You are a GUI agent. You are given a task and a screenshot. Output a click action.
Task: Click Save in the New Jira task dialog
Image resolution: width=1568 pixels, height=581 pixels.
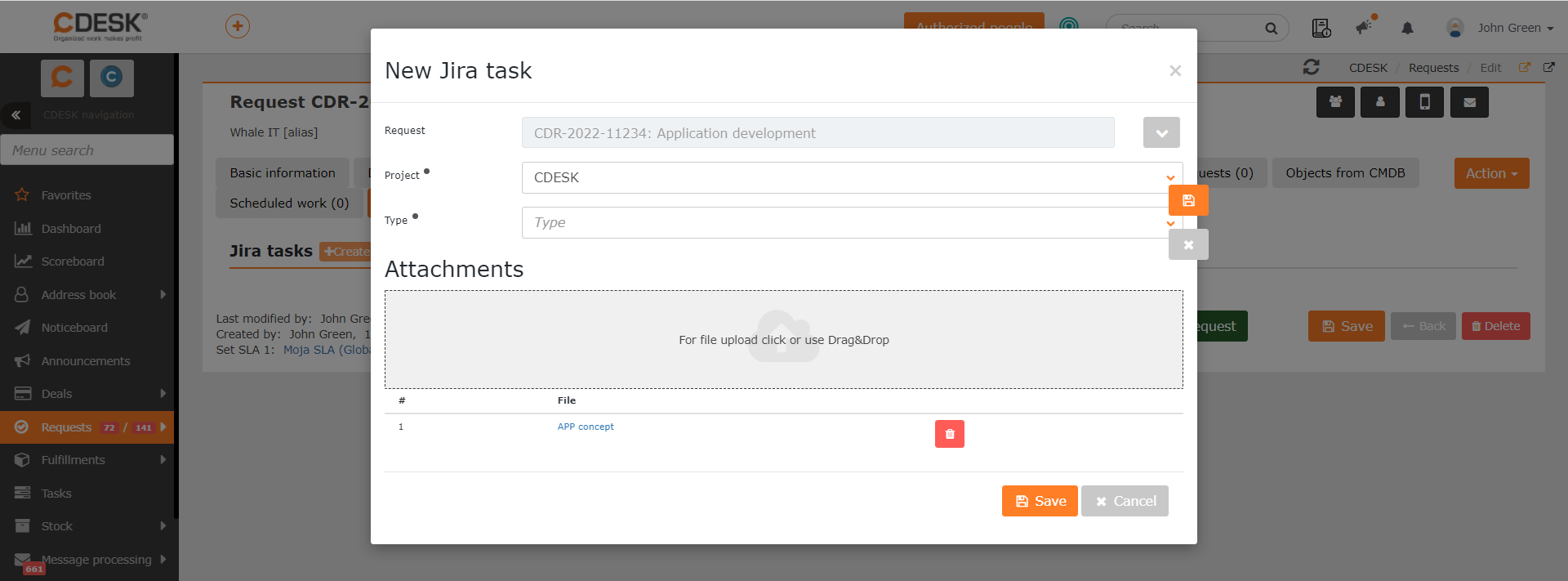point(1040,501)
